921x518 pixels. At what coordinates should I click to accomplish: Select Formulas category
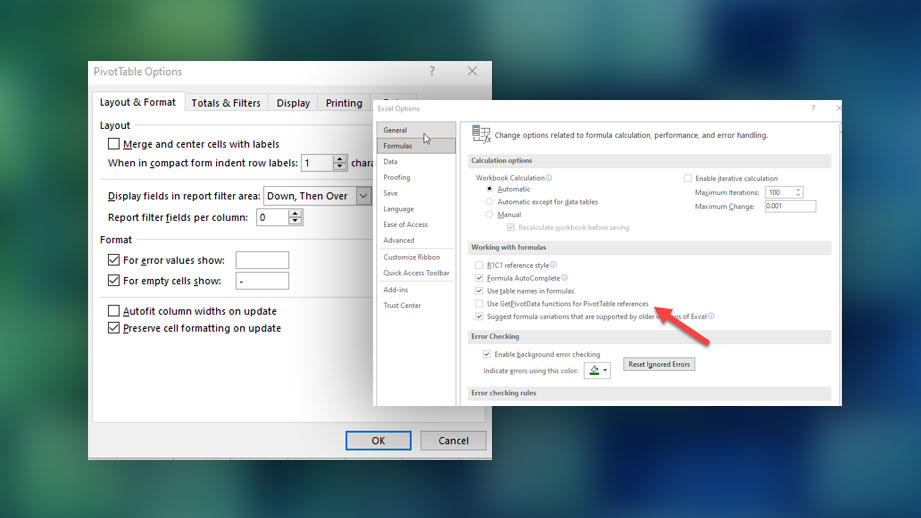coord(416,146)
